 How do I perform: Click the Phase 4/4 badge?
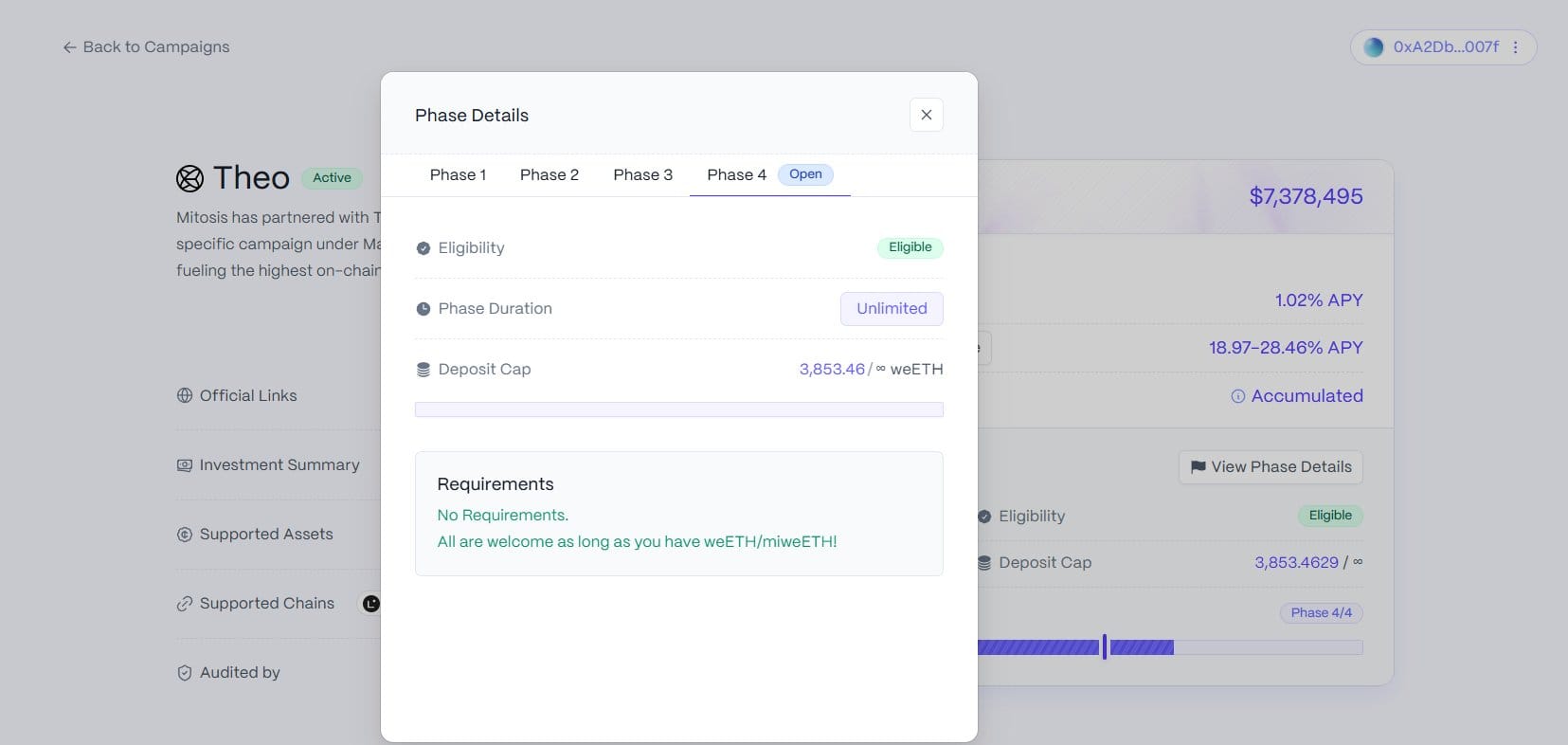point(1321,613)
